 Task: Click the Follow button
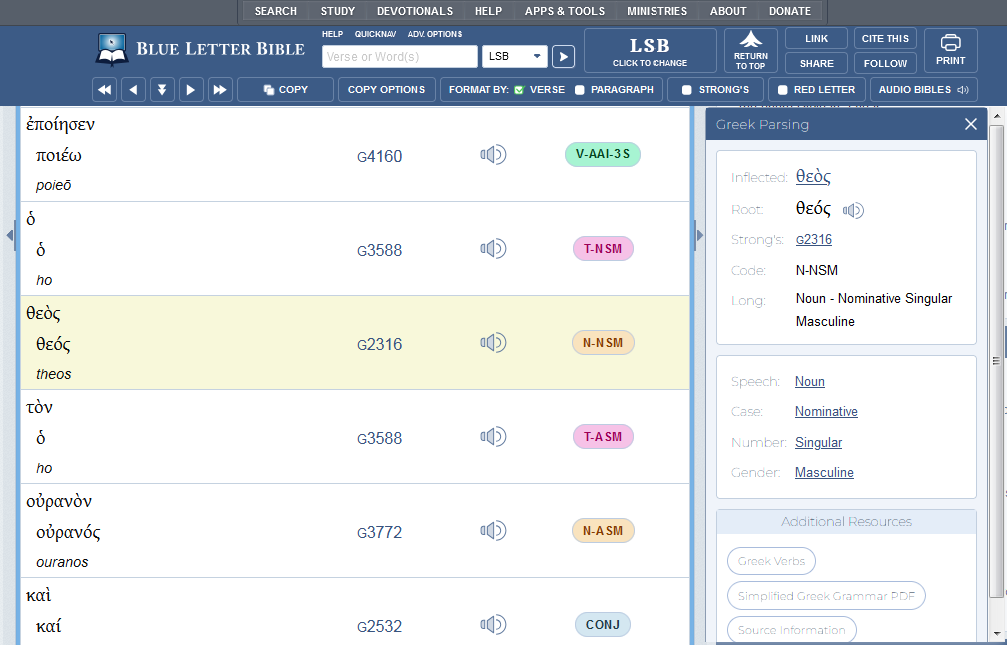pyautogui.click(x=885, y=63)
